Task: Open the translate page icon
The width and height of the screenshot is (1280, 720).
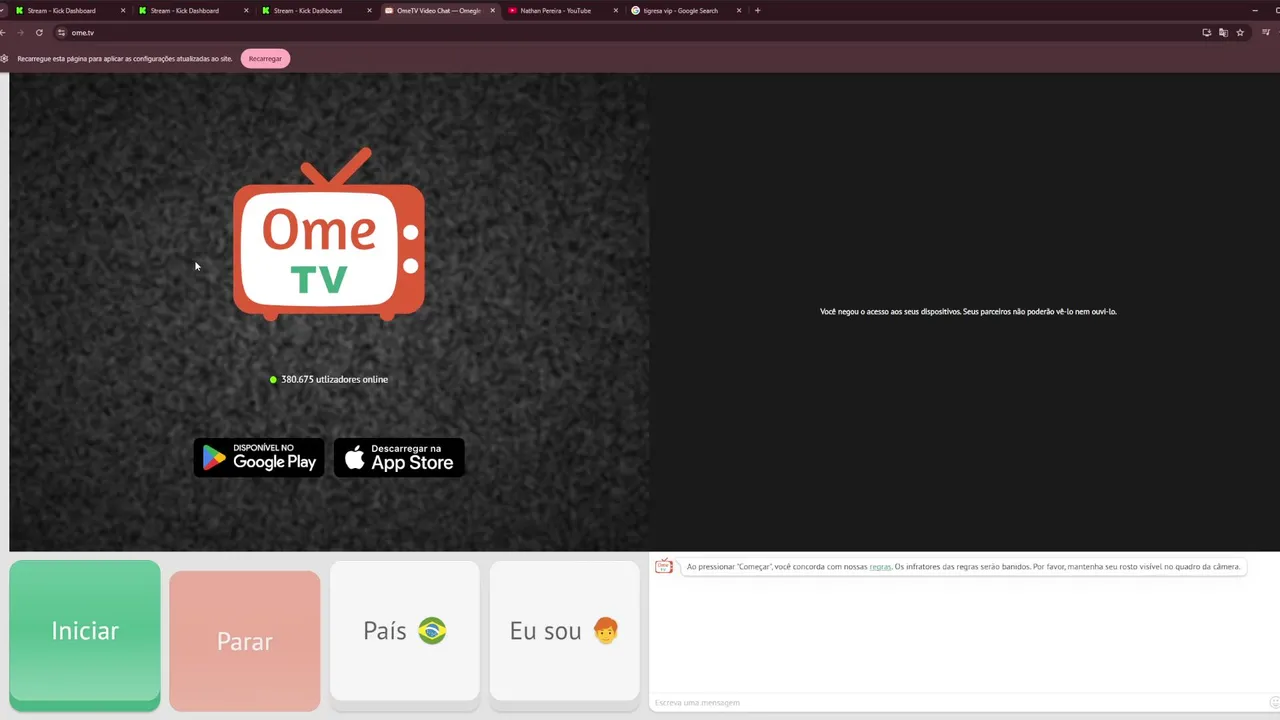Action: pos(1223,33)
